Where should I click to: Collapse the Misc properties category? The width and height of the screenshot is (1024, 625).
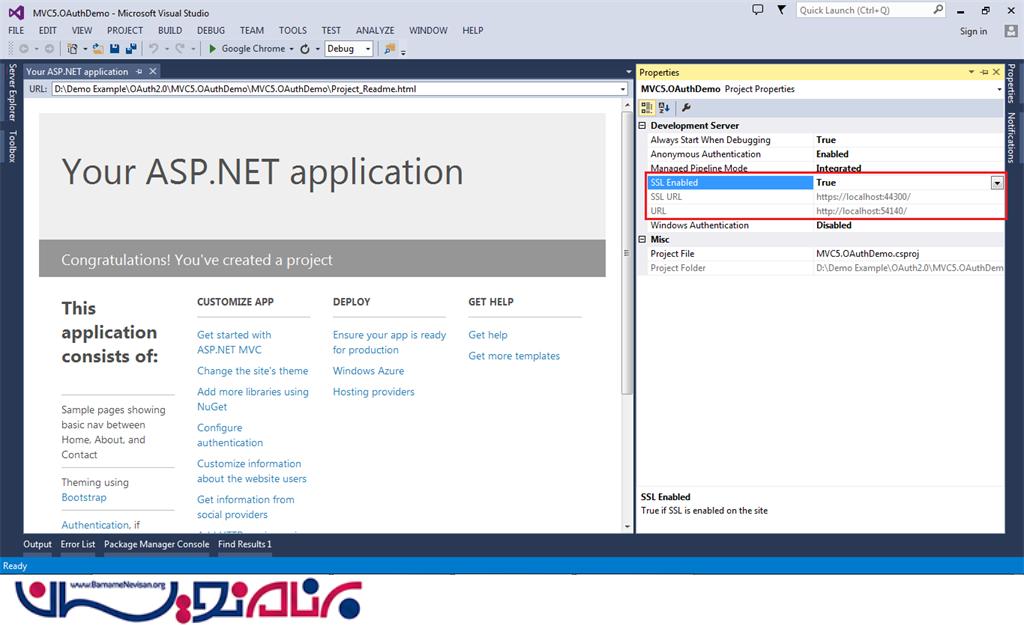click(x=642, y=240)
